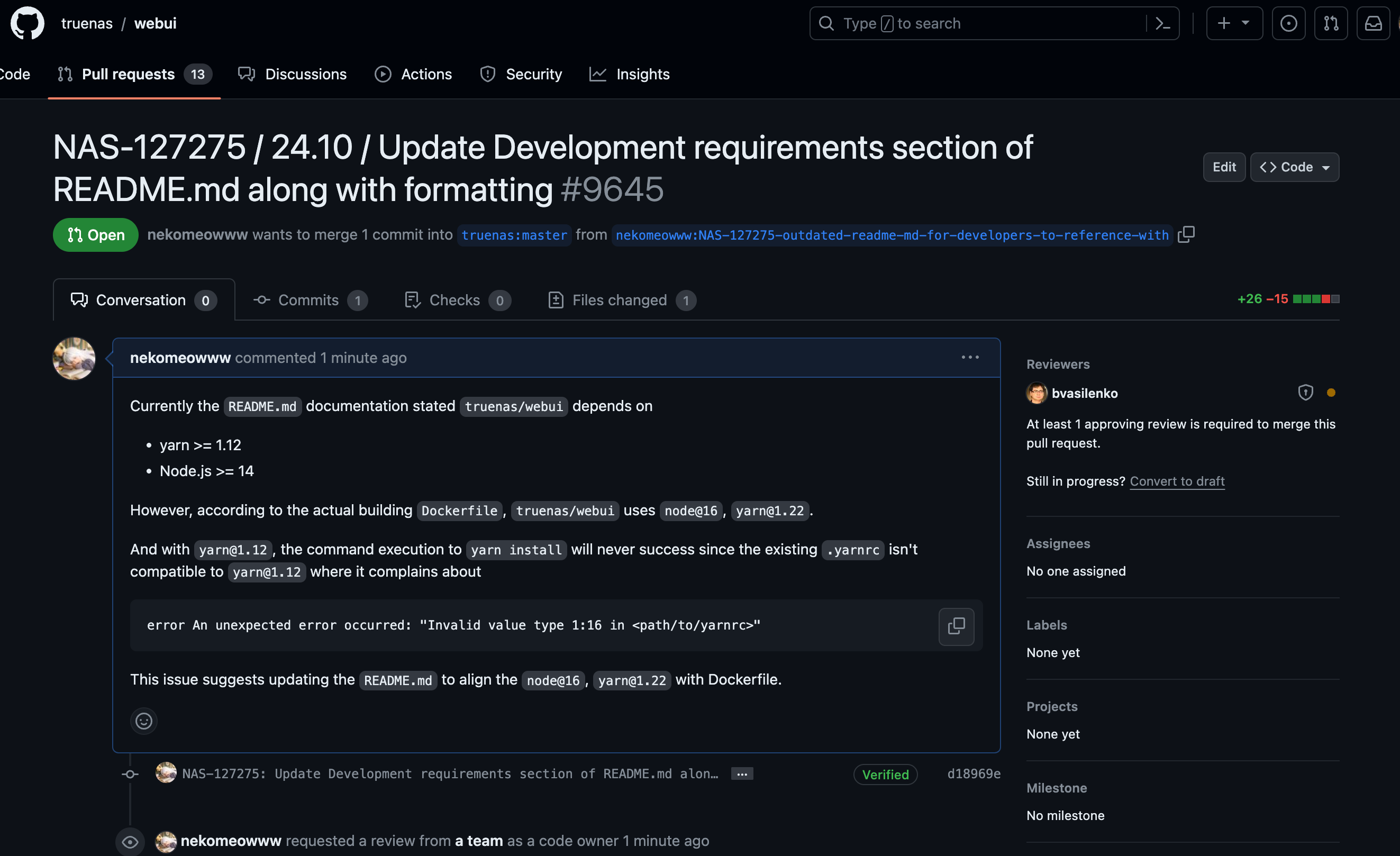Copy the yarn error code block
Viewport: 1400px width, 856px height.
pyautogui.click(x=956, y=626)
